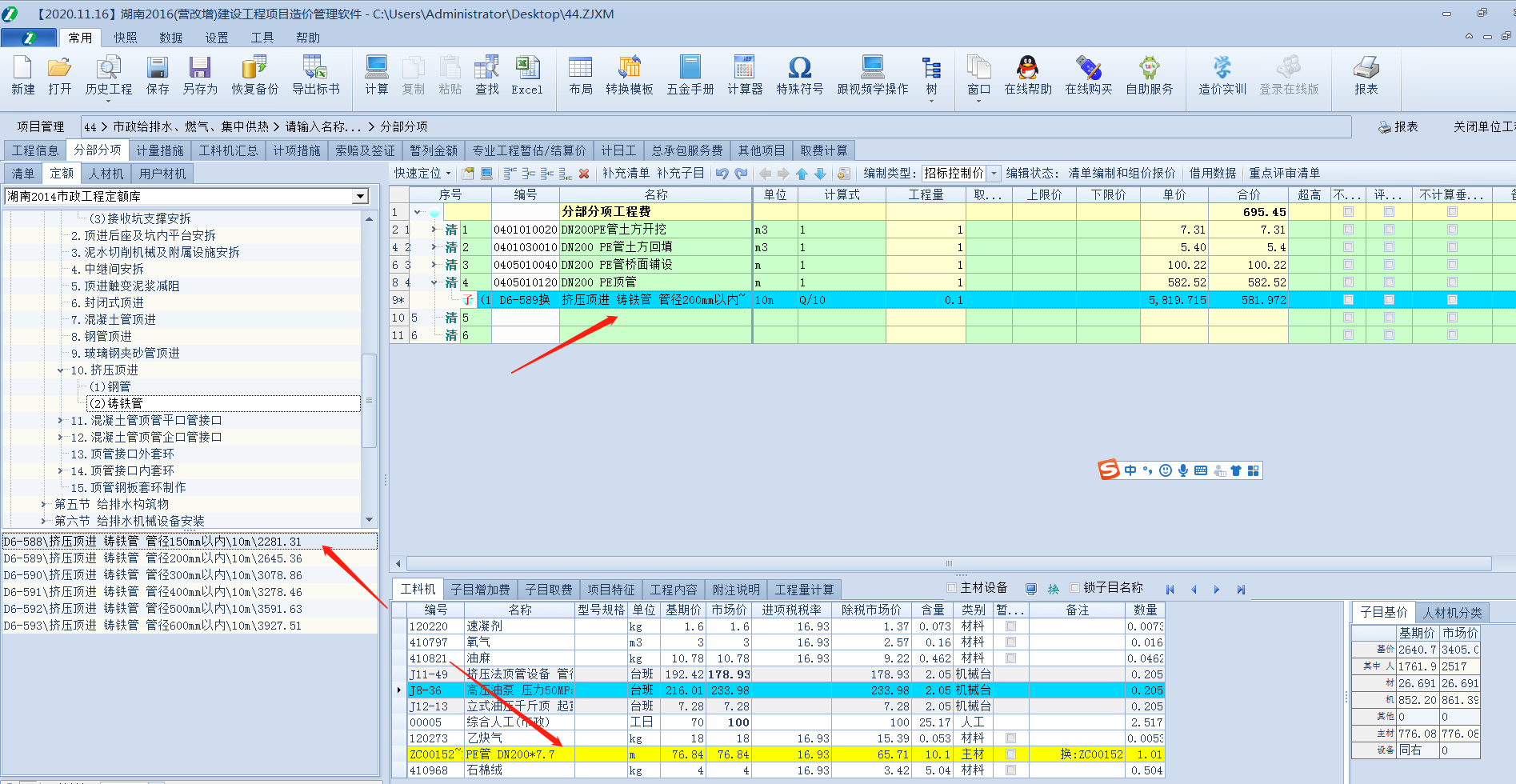Open 造价实训 cost training icon

point(1222,76)
